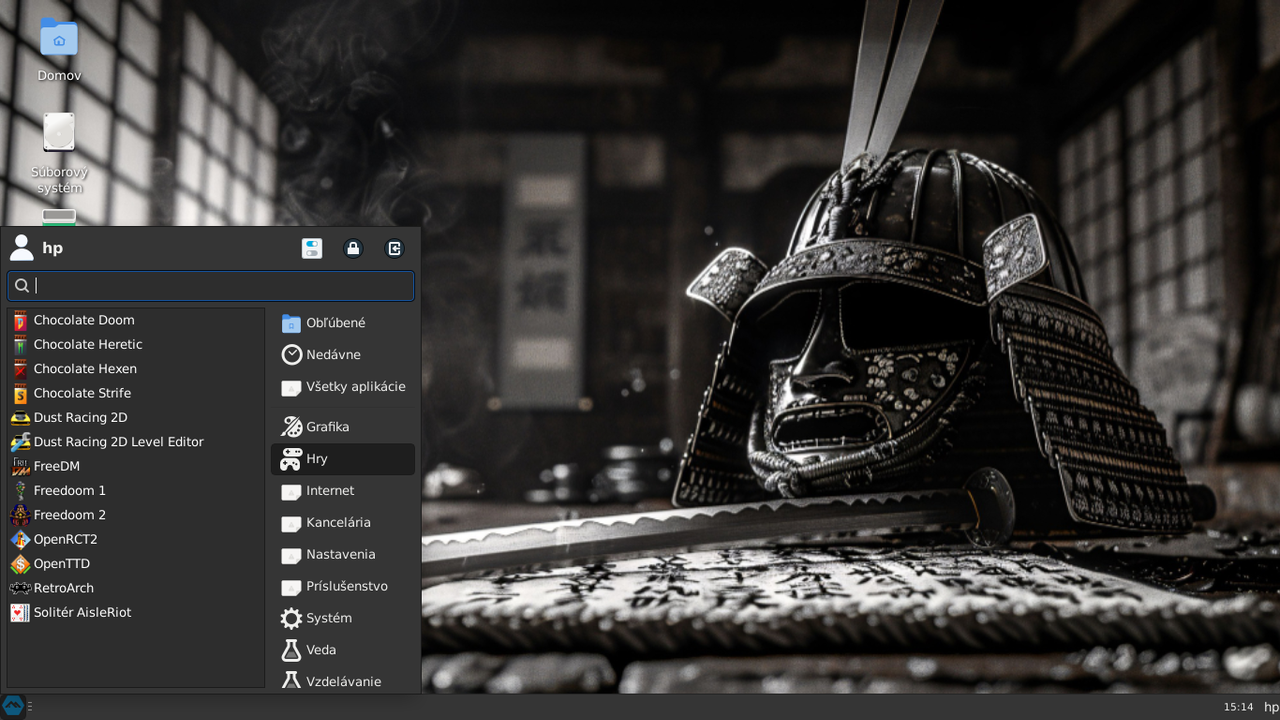1280x720 pixels.
Task: Select the Hry category
Action: coord(343,459)
